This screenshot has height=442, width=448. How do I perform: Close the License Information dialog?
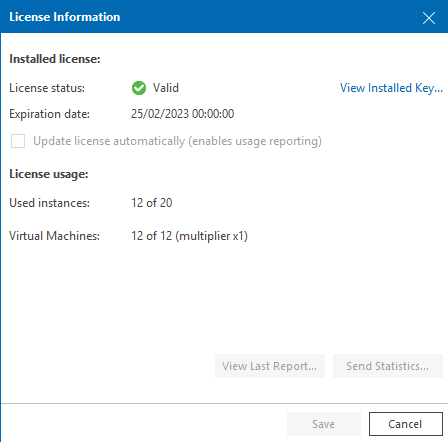point(429,18)
